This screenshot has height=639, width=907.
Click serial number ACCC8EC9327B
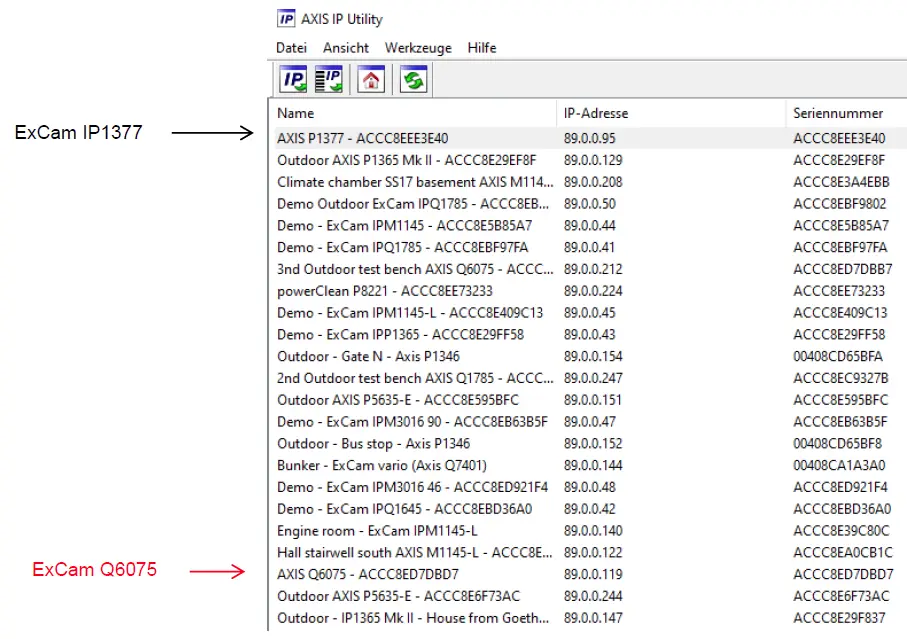pos(840,378)
